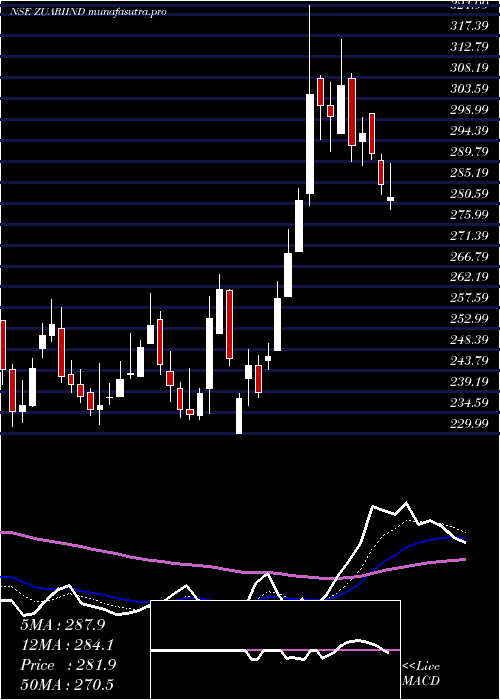Click the 12MA : 284.1 value

[67, 645]
